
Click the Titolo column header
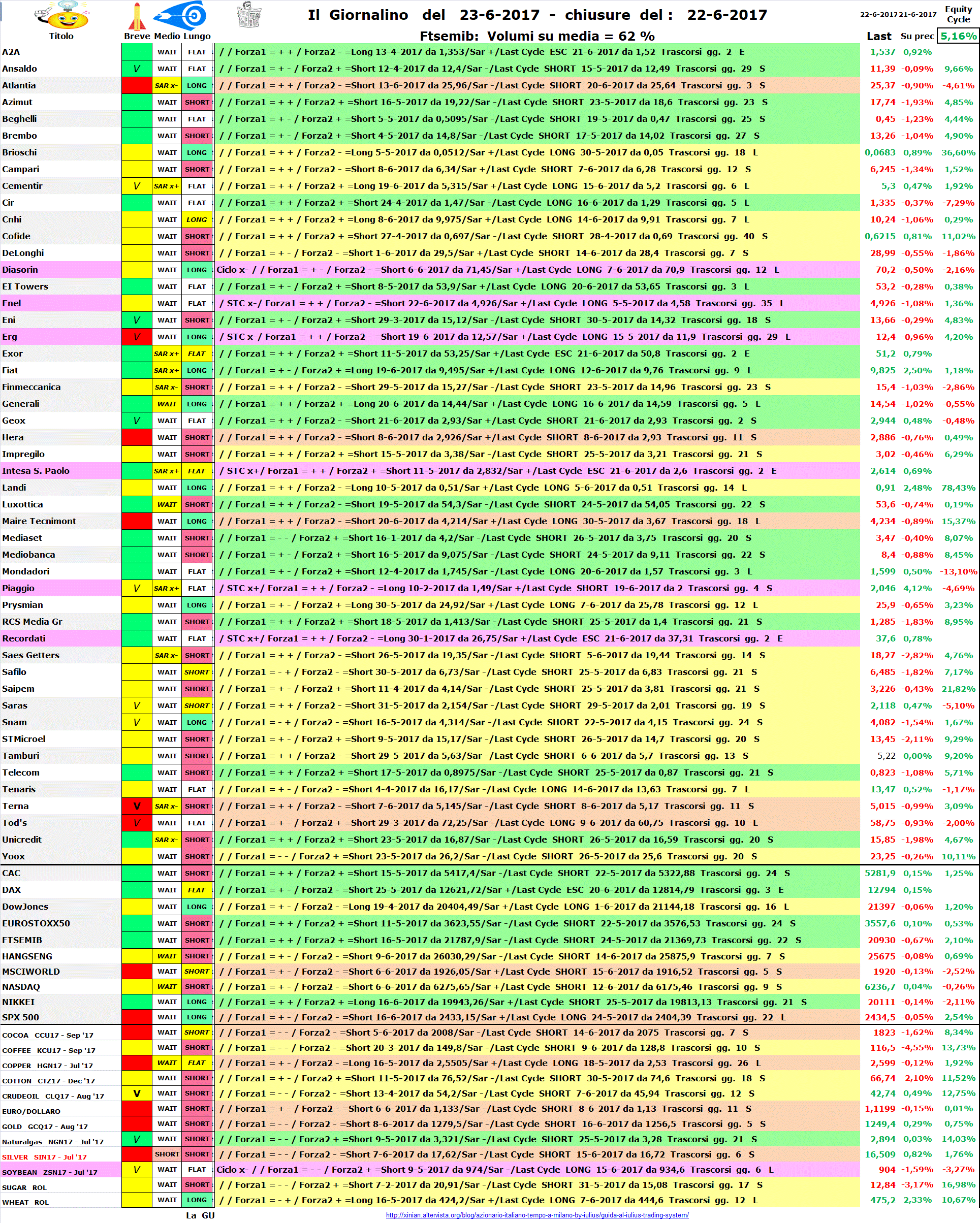[x=61, y=36]
